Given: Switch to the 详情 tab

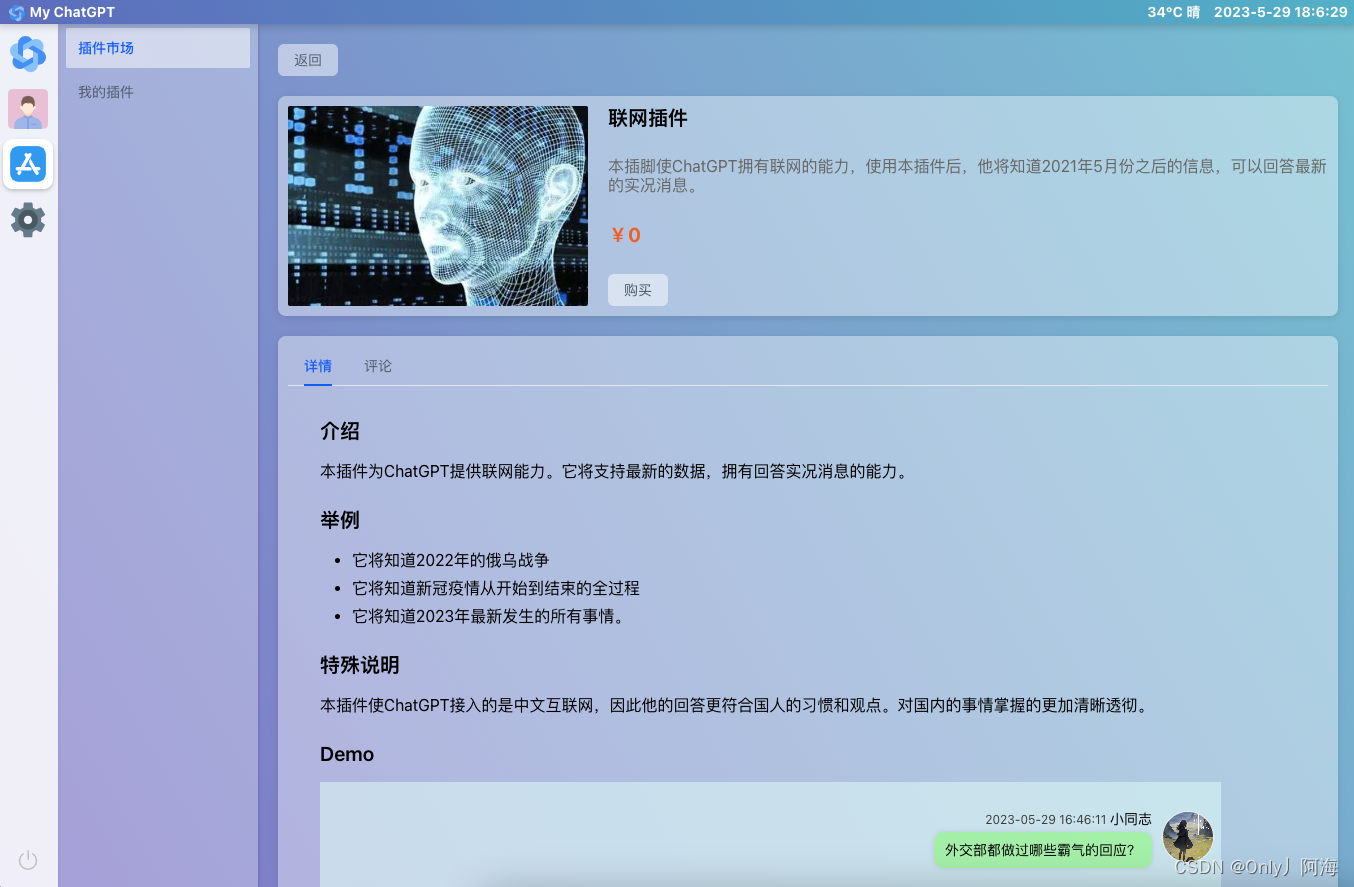Looking at the screenshot, I should coord(318,366).
